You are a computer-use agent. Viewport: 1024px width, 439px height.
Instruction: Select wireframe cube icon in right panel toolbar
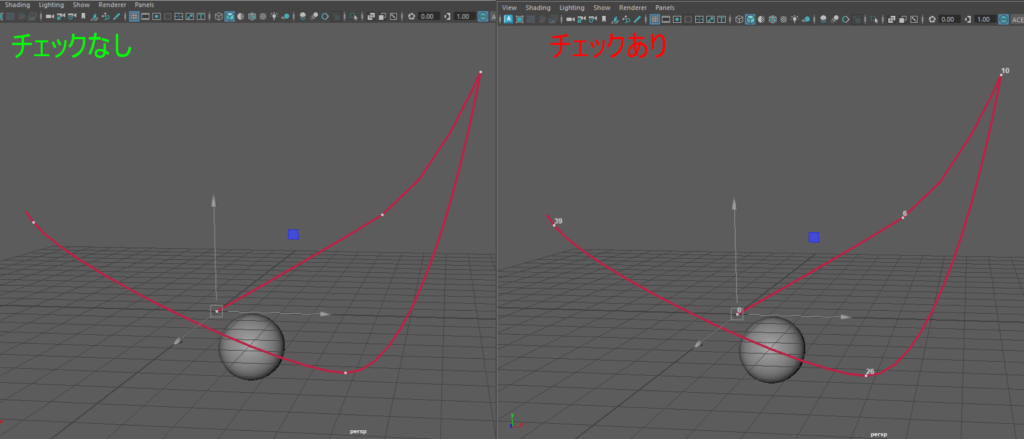click(739, 18)
